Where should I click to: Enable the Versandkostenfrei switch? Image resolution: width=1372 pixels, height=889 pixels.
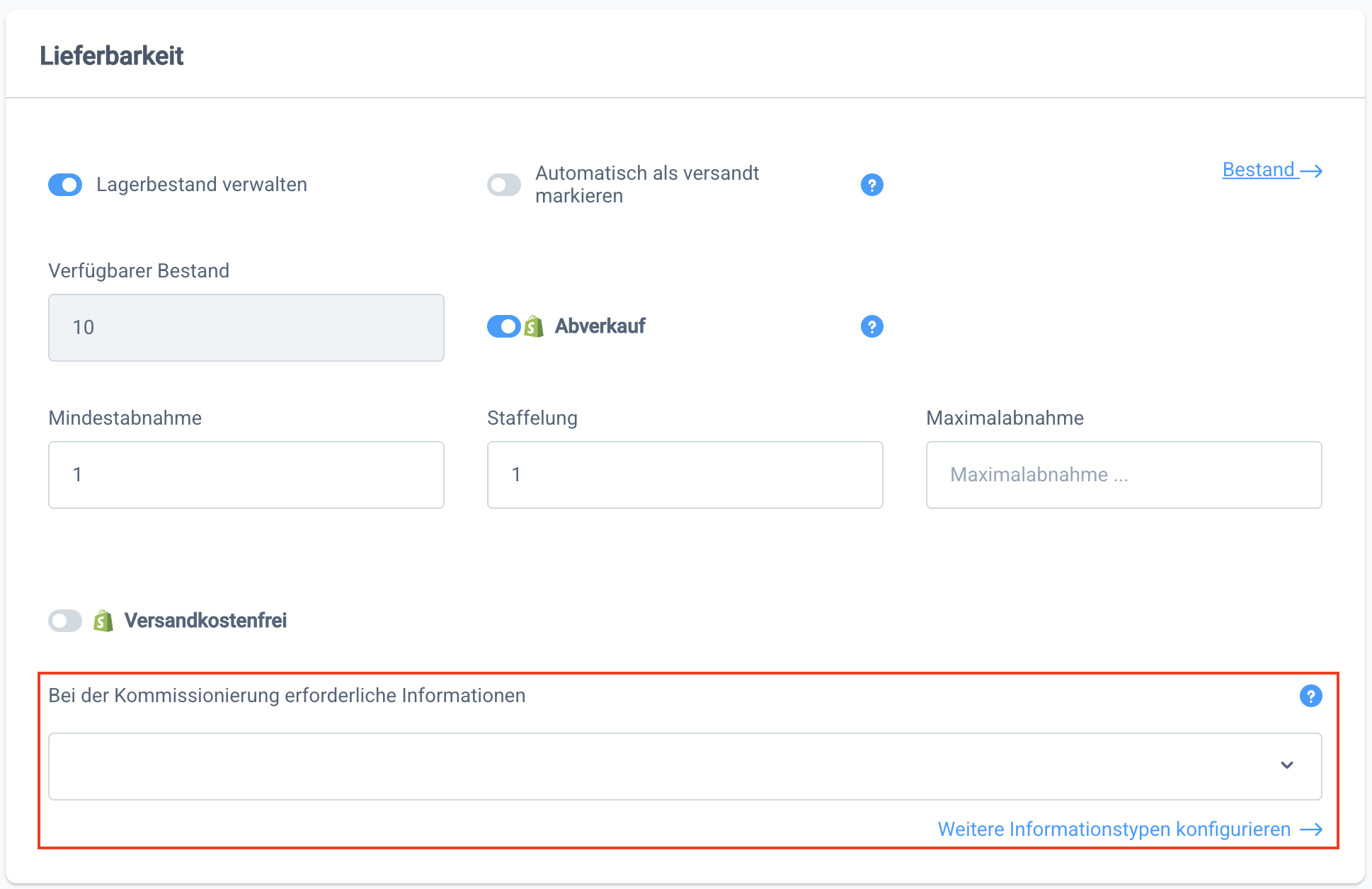tap(65, 621)
